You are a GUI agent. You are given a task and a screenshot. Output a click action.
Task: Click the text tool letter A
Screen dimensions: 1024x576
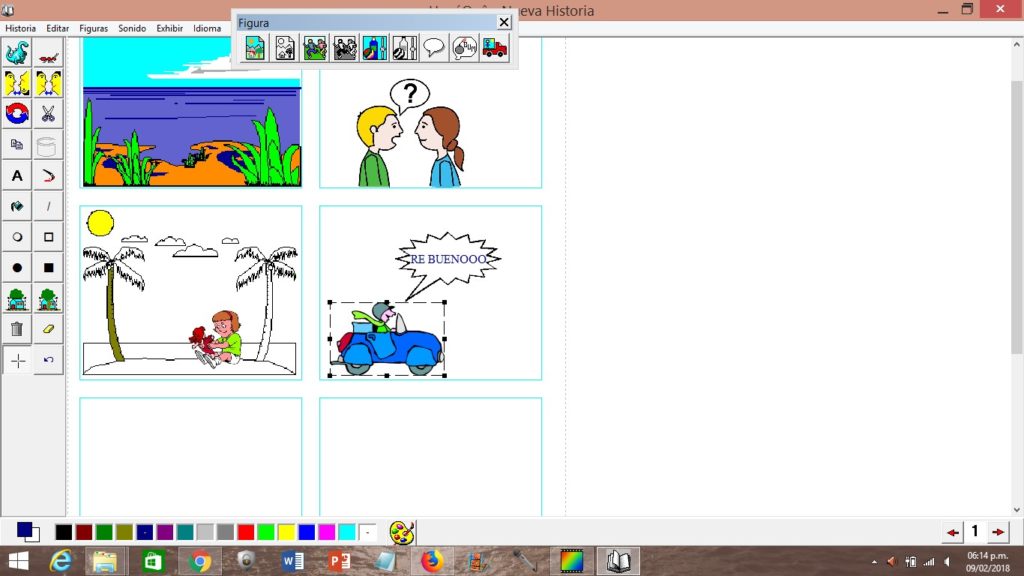point(17,176)
